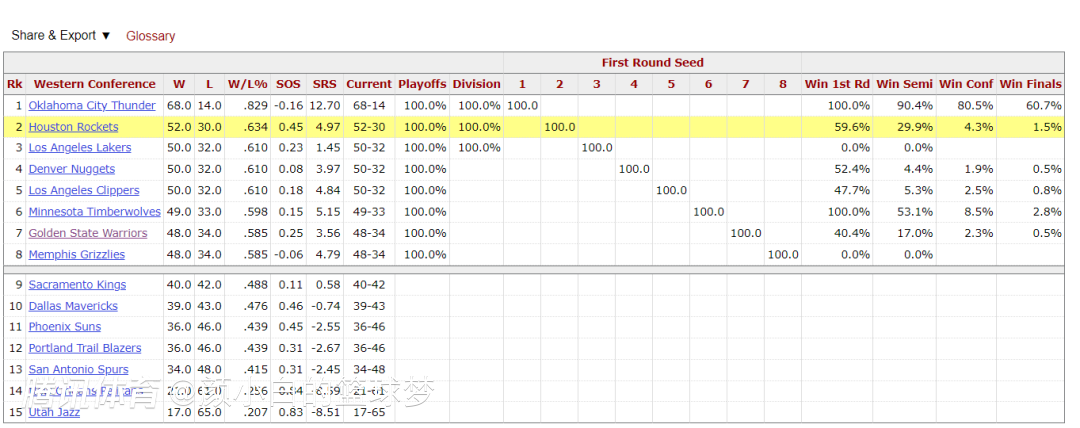Sort by seed 8 column header

click(782, 84)
